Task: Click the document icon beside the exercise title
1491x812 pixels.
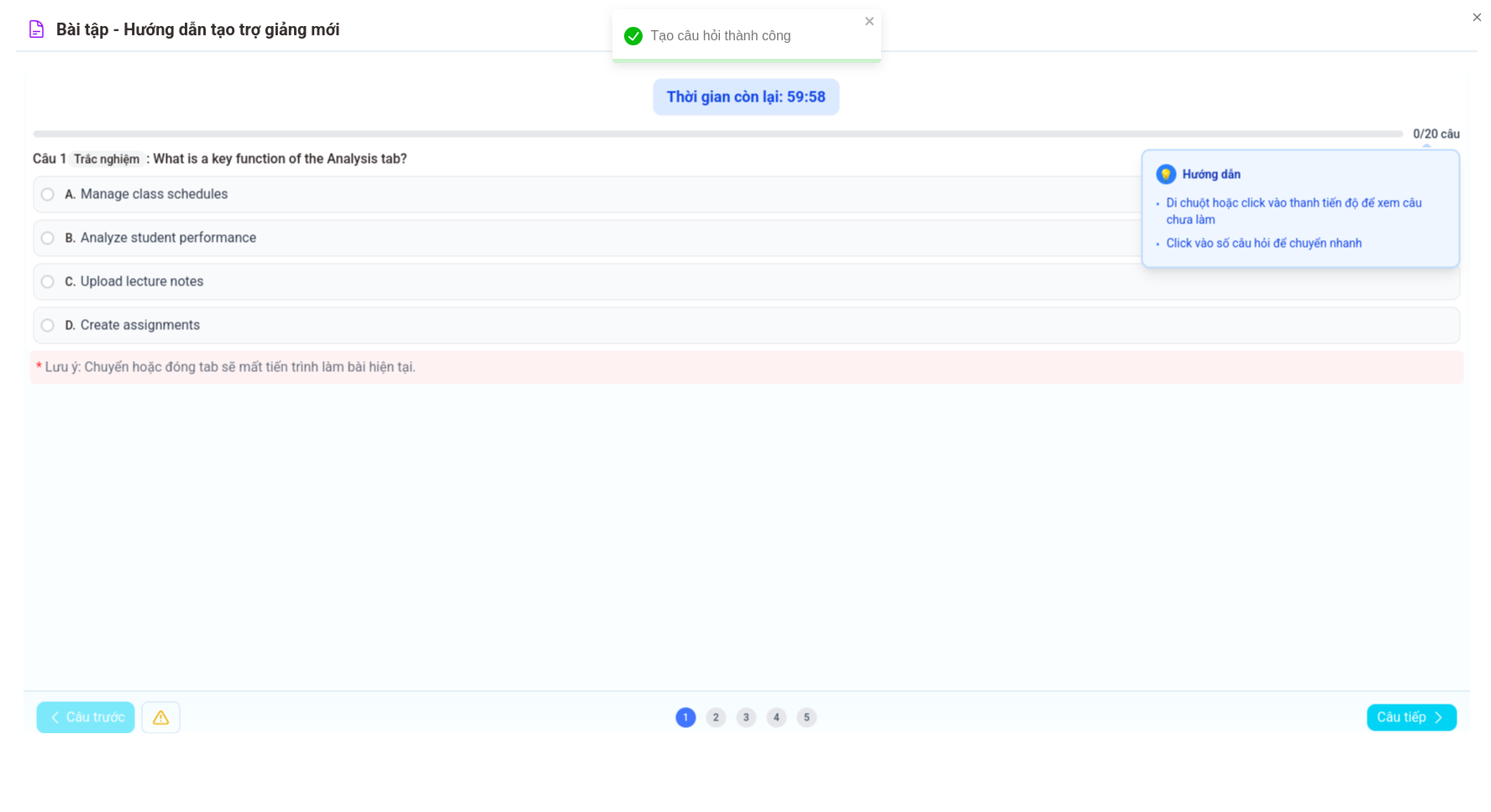Action: (36, 29)
